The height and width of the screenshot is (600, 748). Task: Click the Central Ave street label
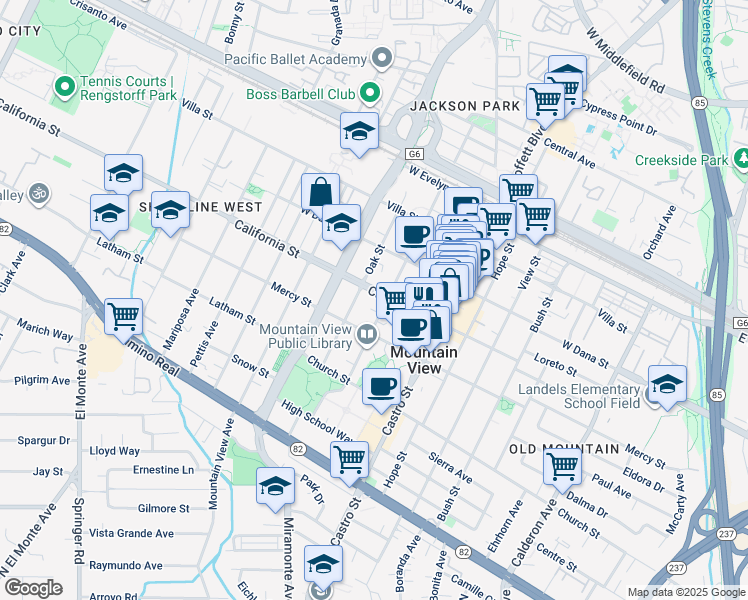[x=570, y=153]
